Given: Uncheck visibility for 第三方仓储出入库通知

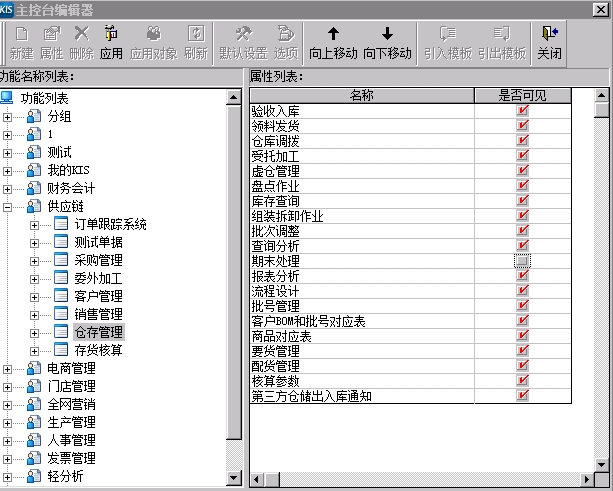Looking at the screenshot, I should click(x=522, y=396).
